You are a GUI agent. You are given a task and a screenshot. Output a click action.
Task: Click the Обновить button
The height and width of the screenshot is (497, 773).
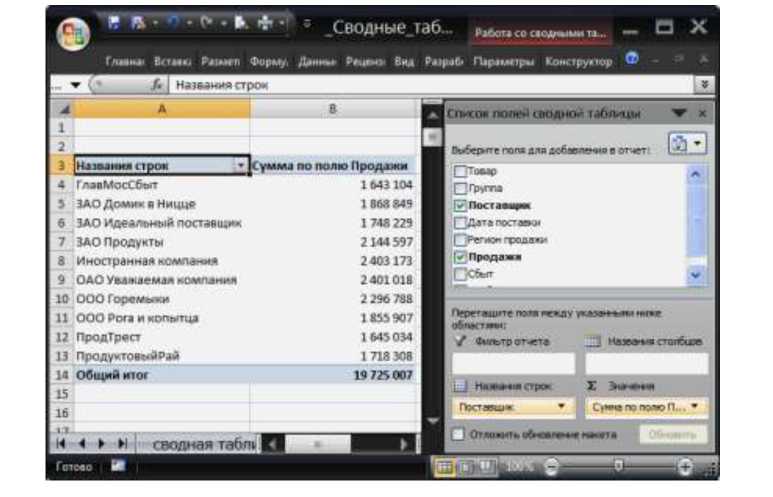click(675, 434)
